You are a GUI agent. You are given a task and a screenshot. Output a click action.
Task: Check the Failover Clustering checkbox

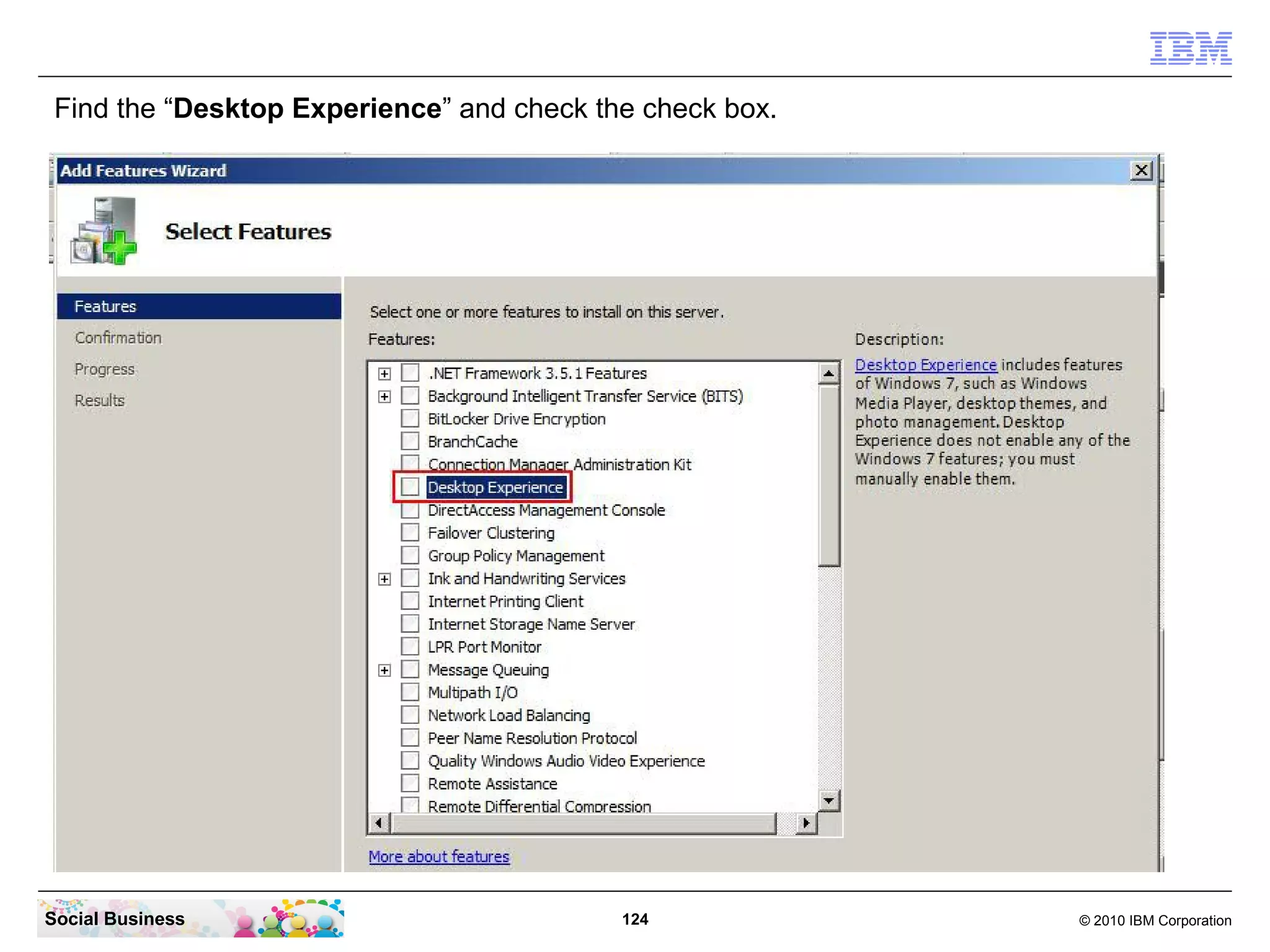pyautogui.click(x=410, y=533)
